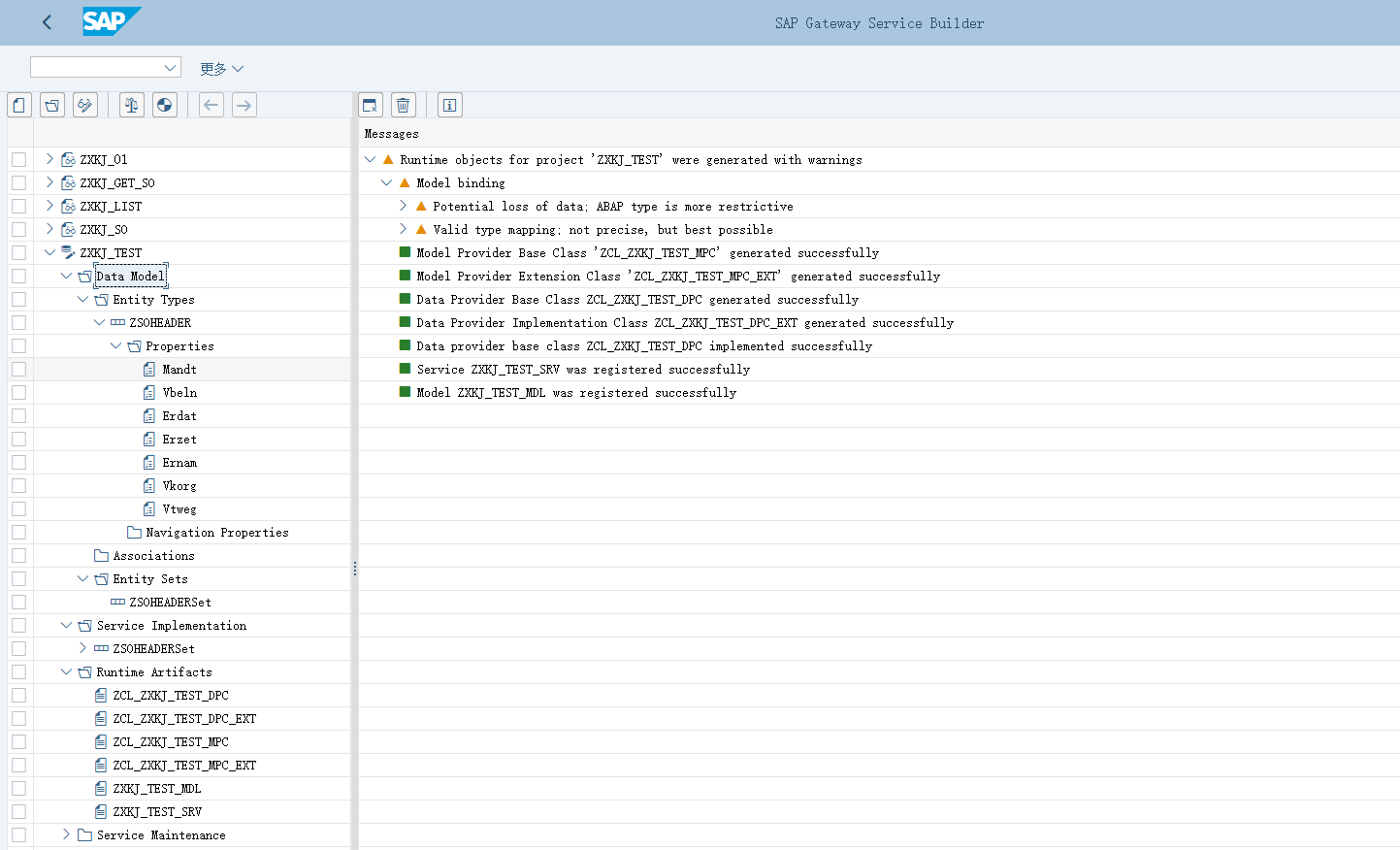Screen dimensions: 1400x850
Task: Select the Service Implementation node
Action: (x=172, y=625)
